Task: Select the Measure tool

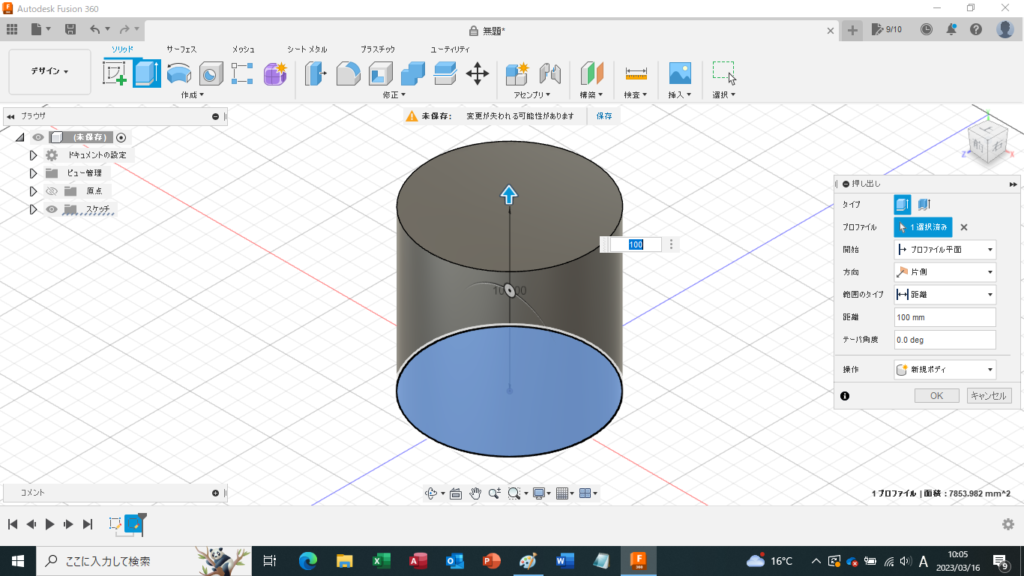Action: tap(635, 73)
